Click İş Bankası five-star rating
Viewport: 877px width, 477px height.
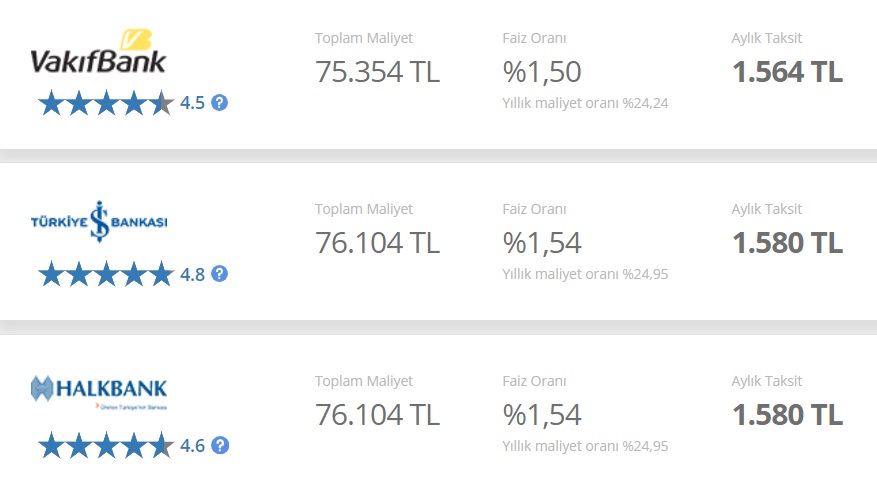point(106,274)
